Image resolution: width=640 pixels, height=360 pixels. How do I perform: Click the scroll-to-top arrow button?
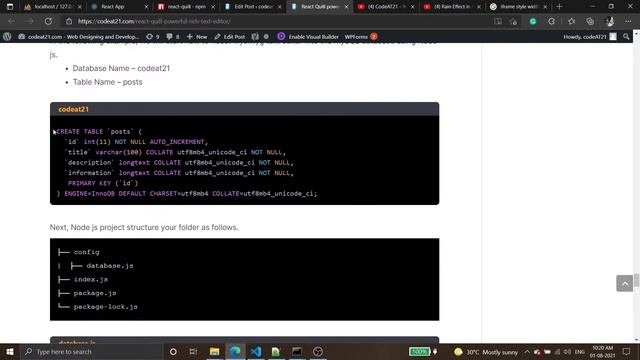(x=624, y=283)
